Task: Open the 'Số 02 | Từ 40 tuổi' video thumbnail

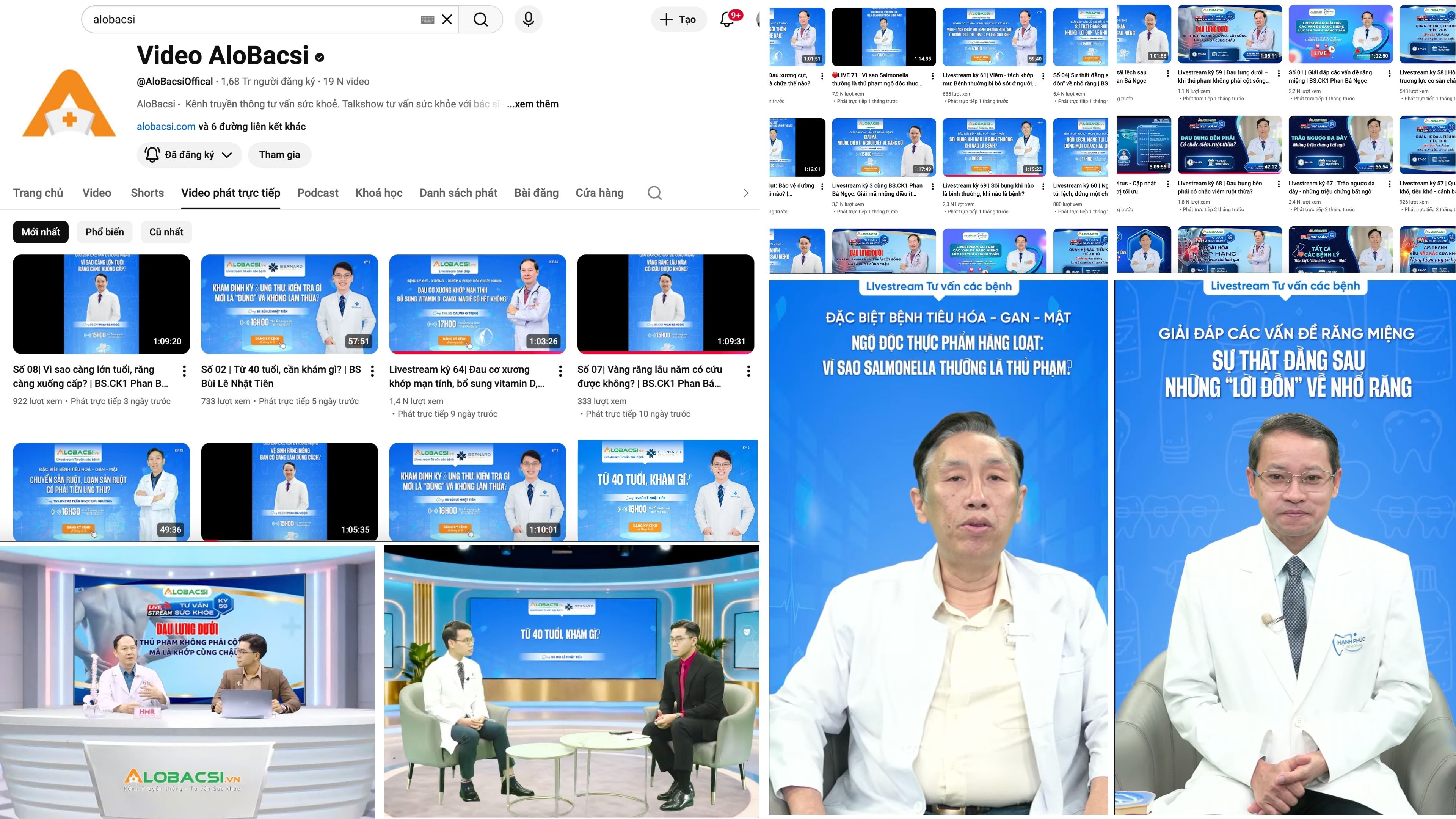Action: point(289,304)
